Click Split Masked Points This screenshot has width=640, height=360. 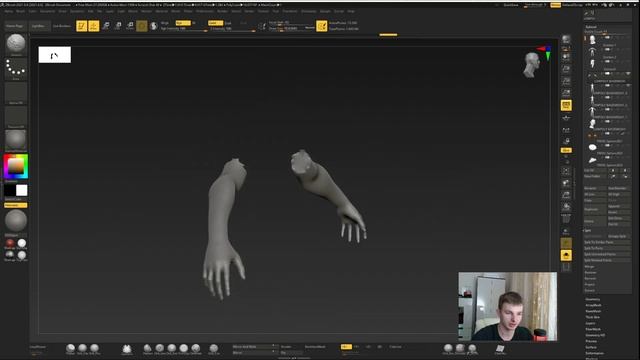[607, 260]
